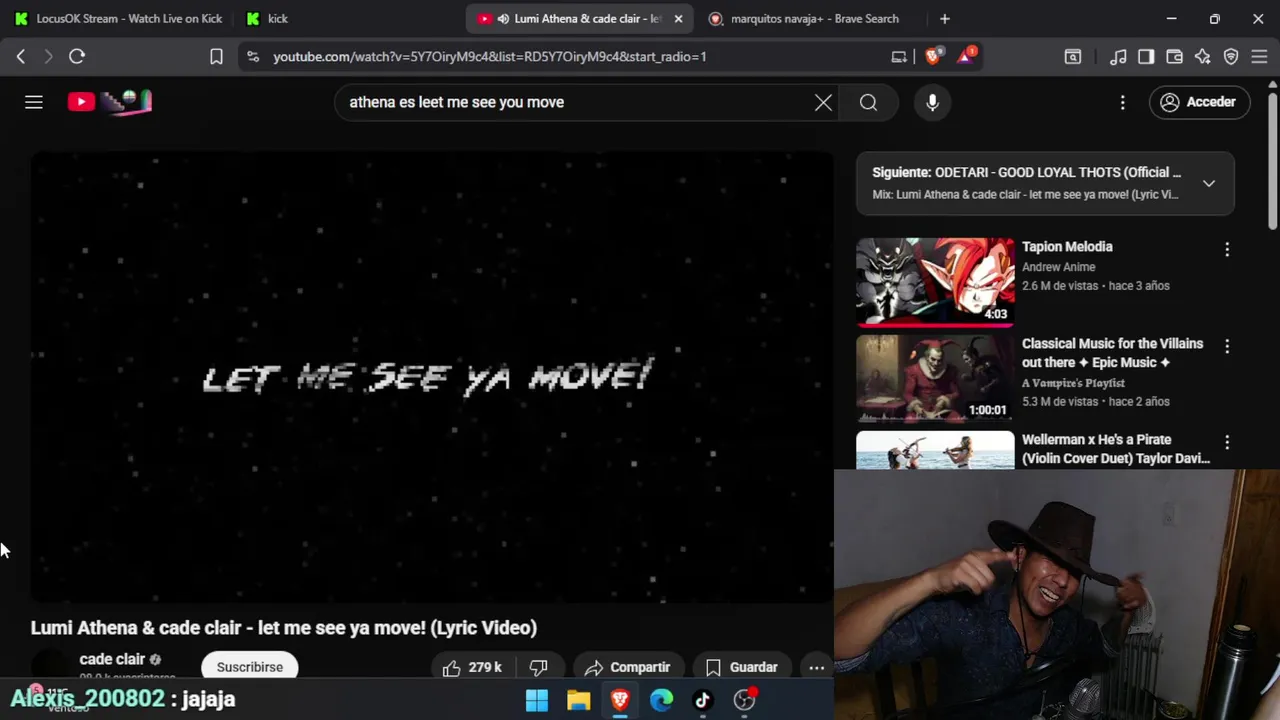The image size is (1280, 720).
Task: Open OBS Studio from the taskbar
Action: [744, 700]
